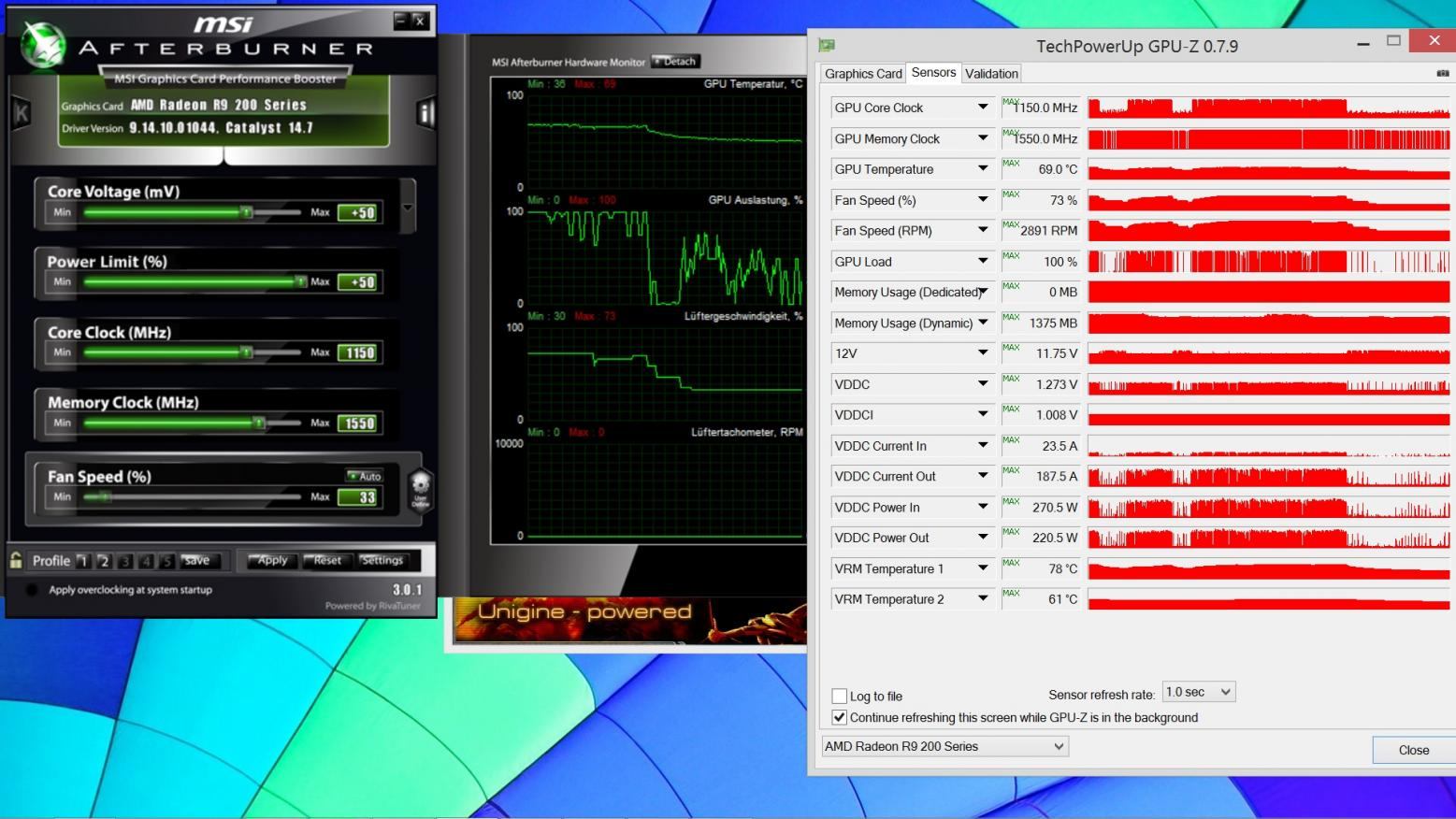Image resolution: width=1456 pixels, height=819 pixels.
Task: Click the GPU Temperature value 69.0 °C
Action: pyautogui.click(x=1041, y=169)
